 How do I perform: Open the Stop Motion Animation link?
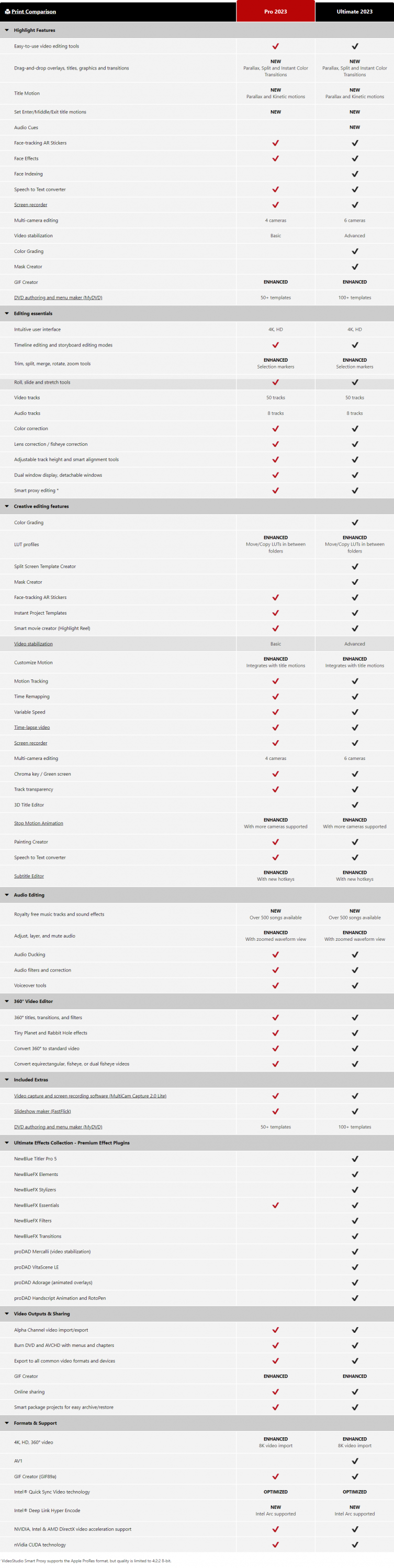tap(38, 823)
